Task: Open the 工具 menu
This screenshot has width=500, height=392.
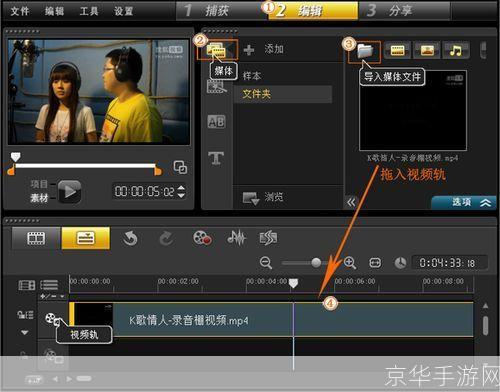Action: 89,11
